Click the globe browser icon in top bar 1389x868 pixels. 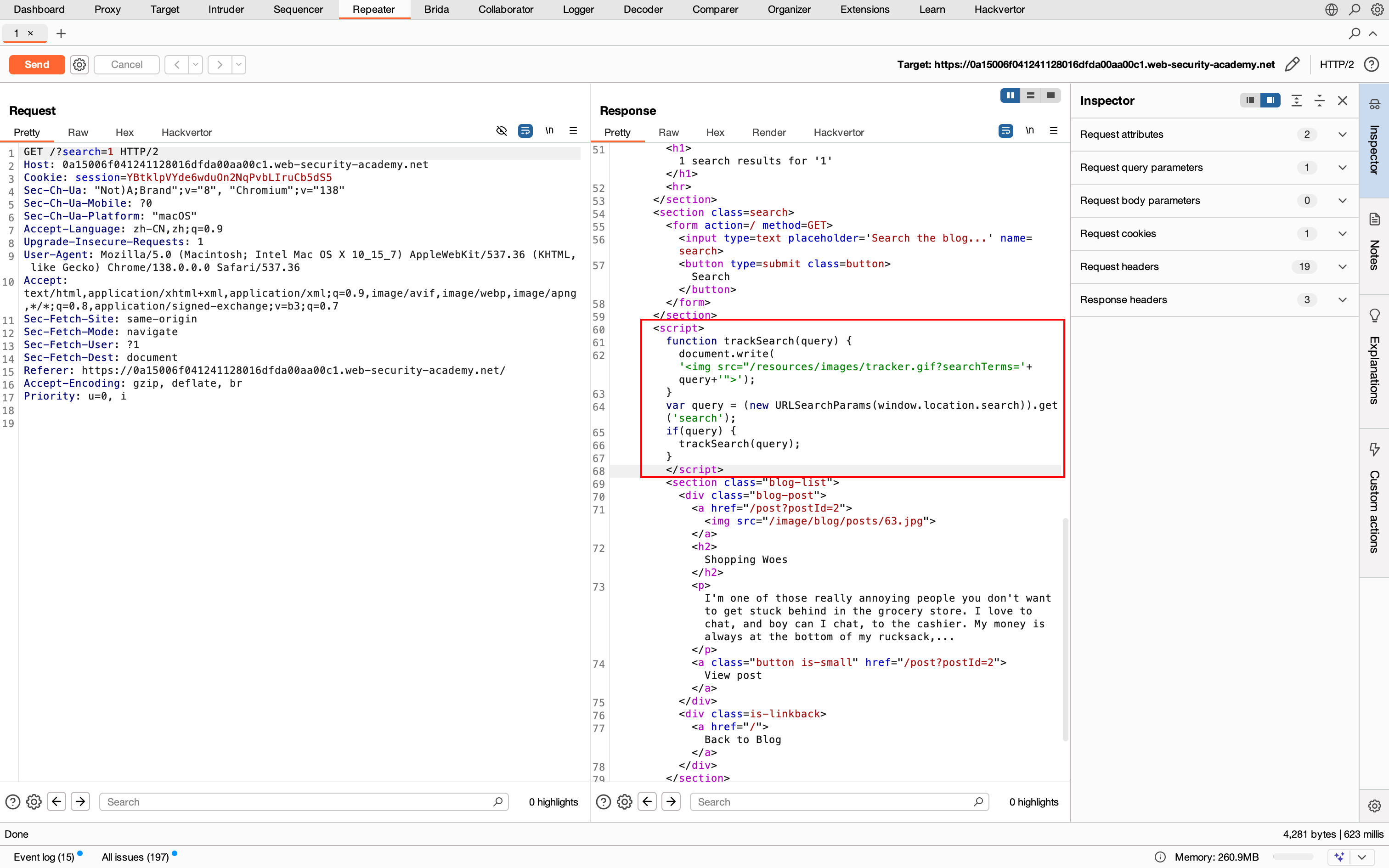click(1332, 9)
